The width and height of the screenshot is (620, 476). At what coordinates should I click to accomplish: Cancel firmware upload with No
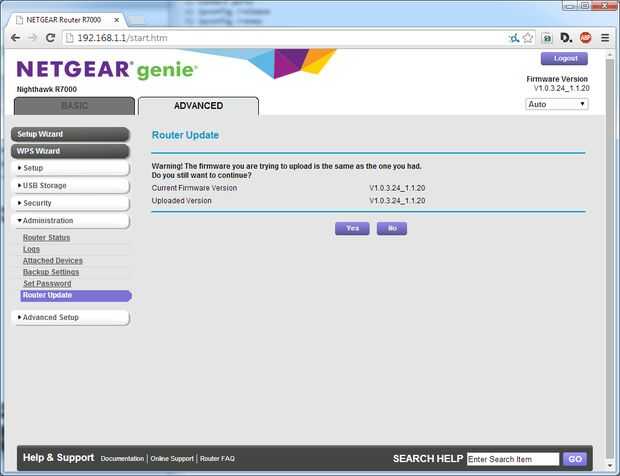pos(392,229)
